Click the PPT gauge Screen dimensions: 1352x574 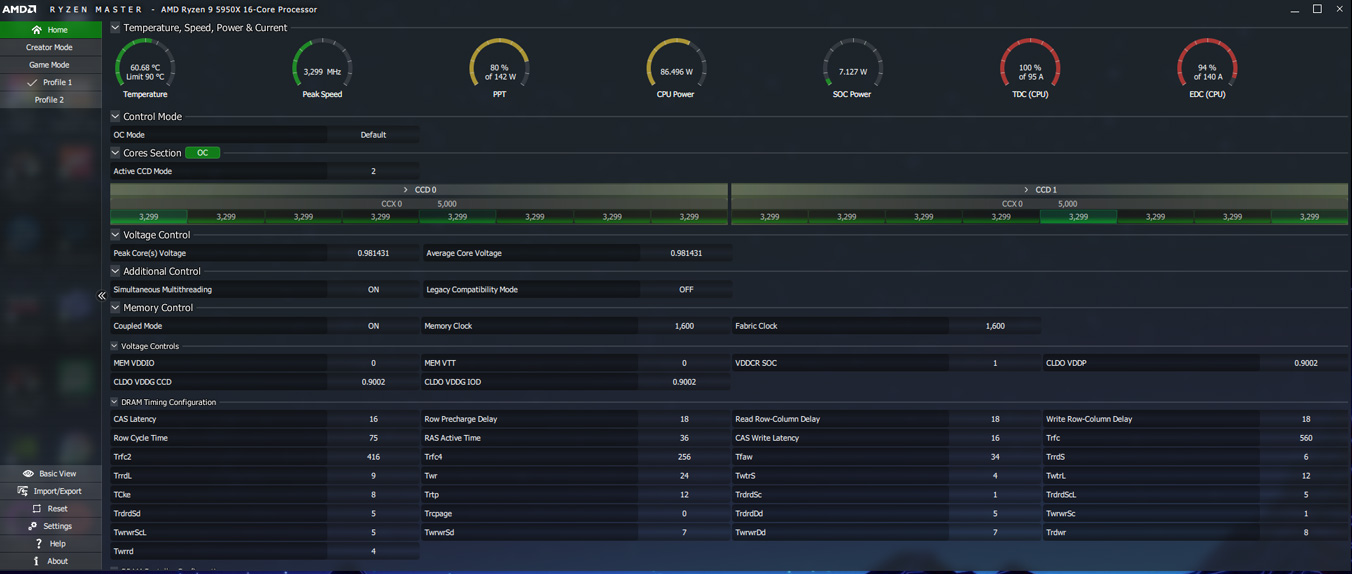tap(499, 68)
